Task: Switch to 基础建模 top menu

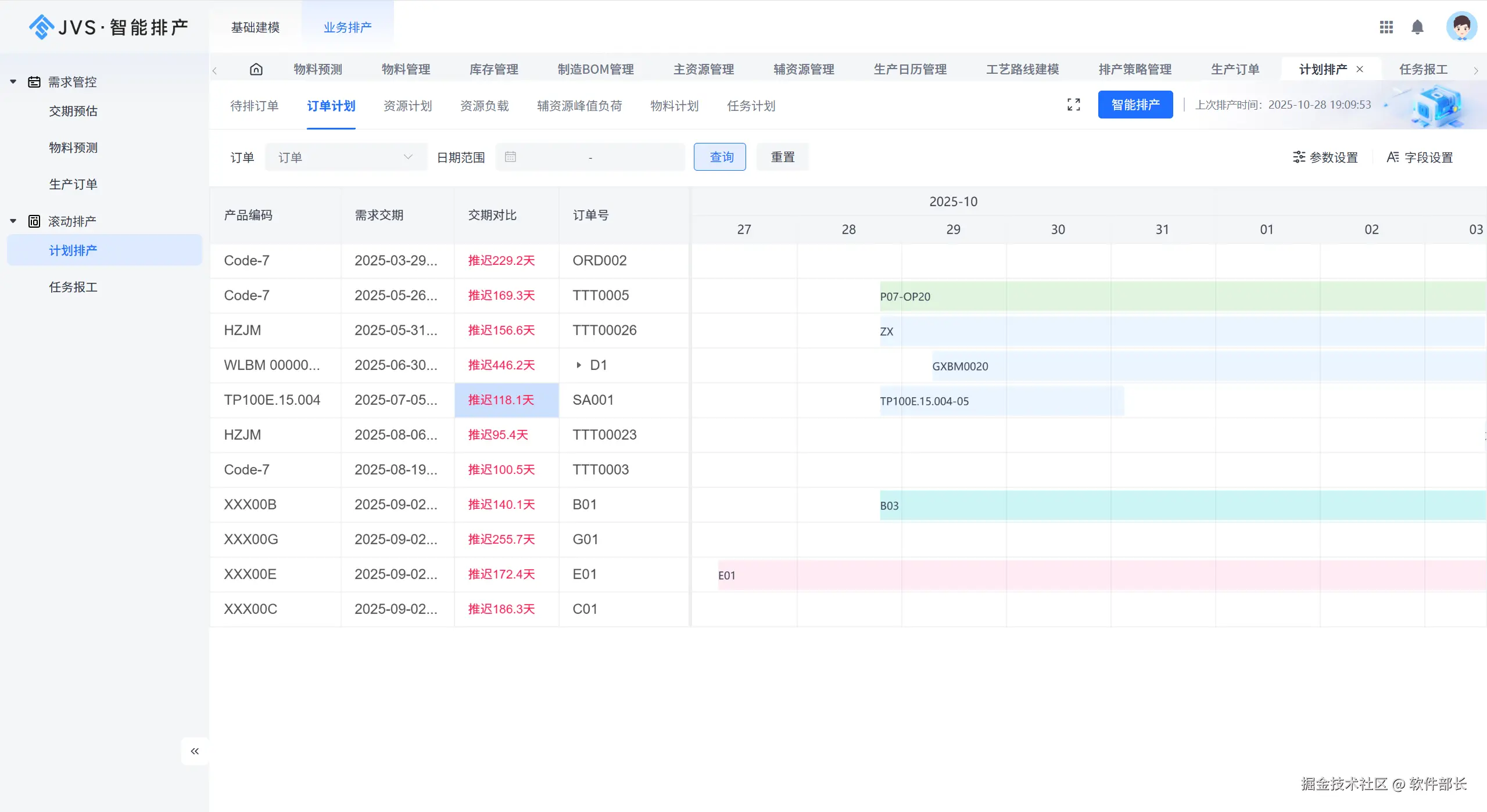Action: coord(255,27)
